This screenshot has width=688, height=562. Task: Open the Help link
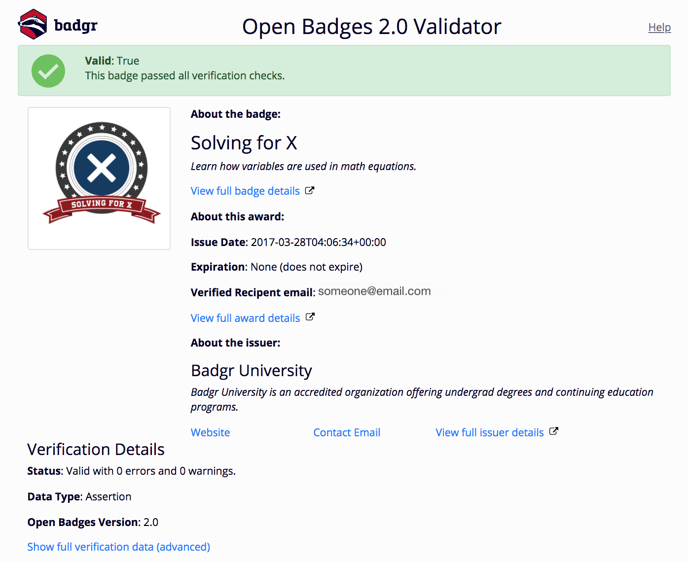tap(659, 27)
